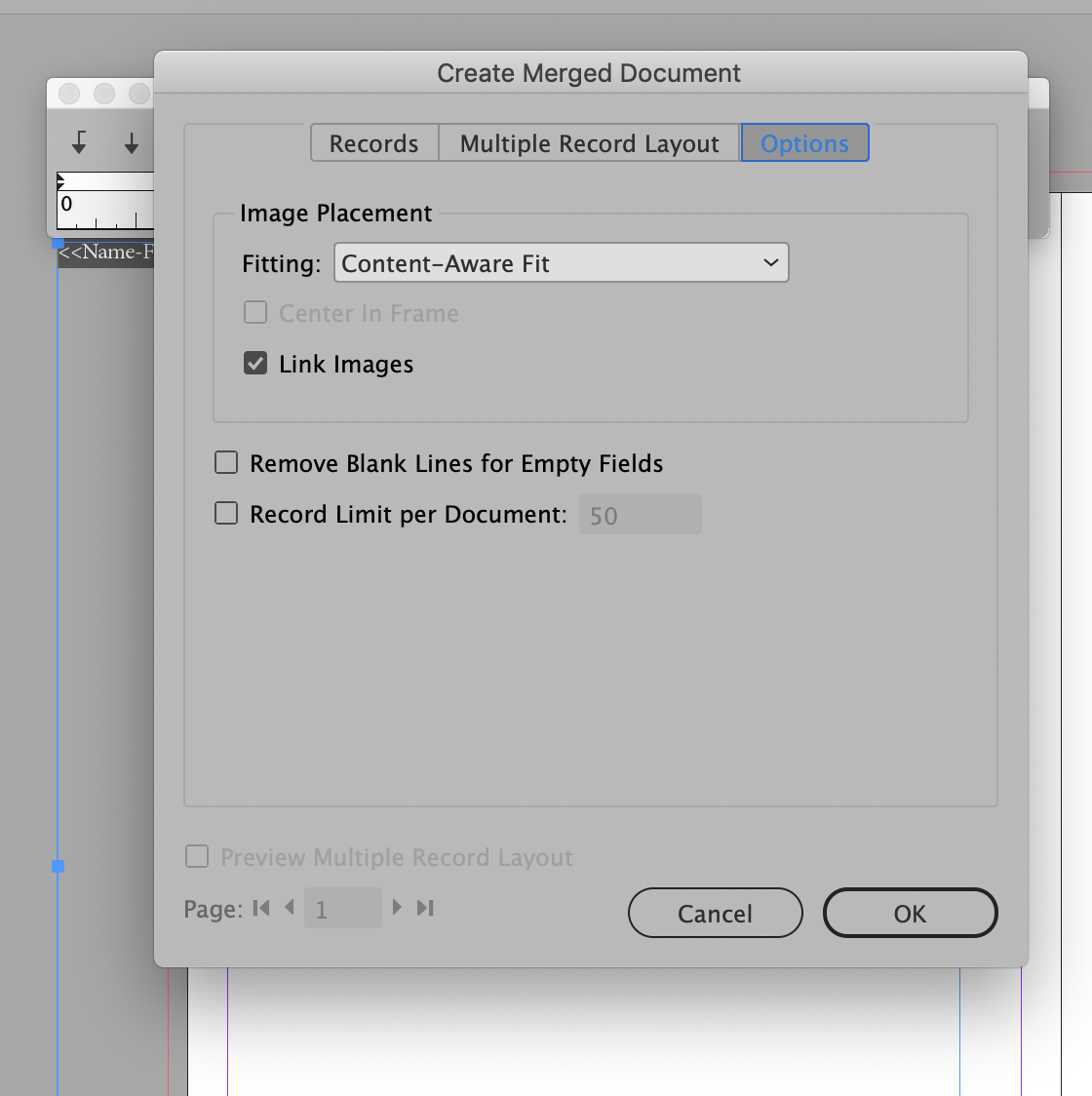Screen dimensions: 1092x1096
Task: Toggle the Center In Frame checkbox
Action: click(x=255, y=312)
